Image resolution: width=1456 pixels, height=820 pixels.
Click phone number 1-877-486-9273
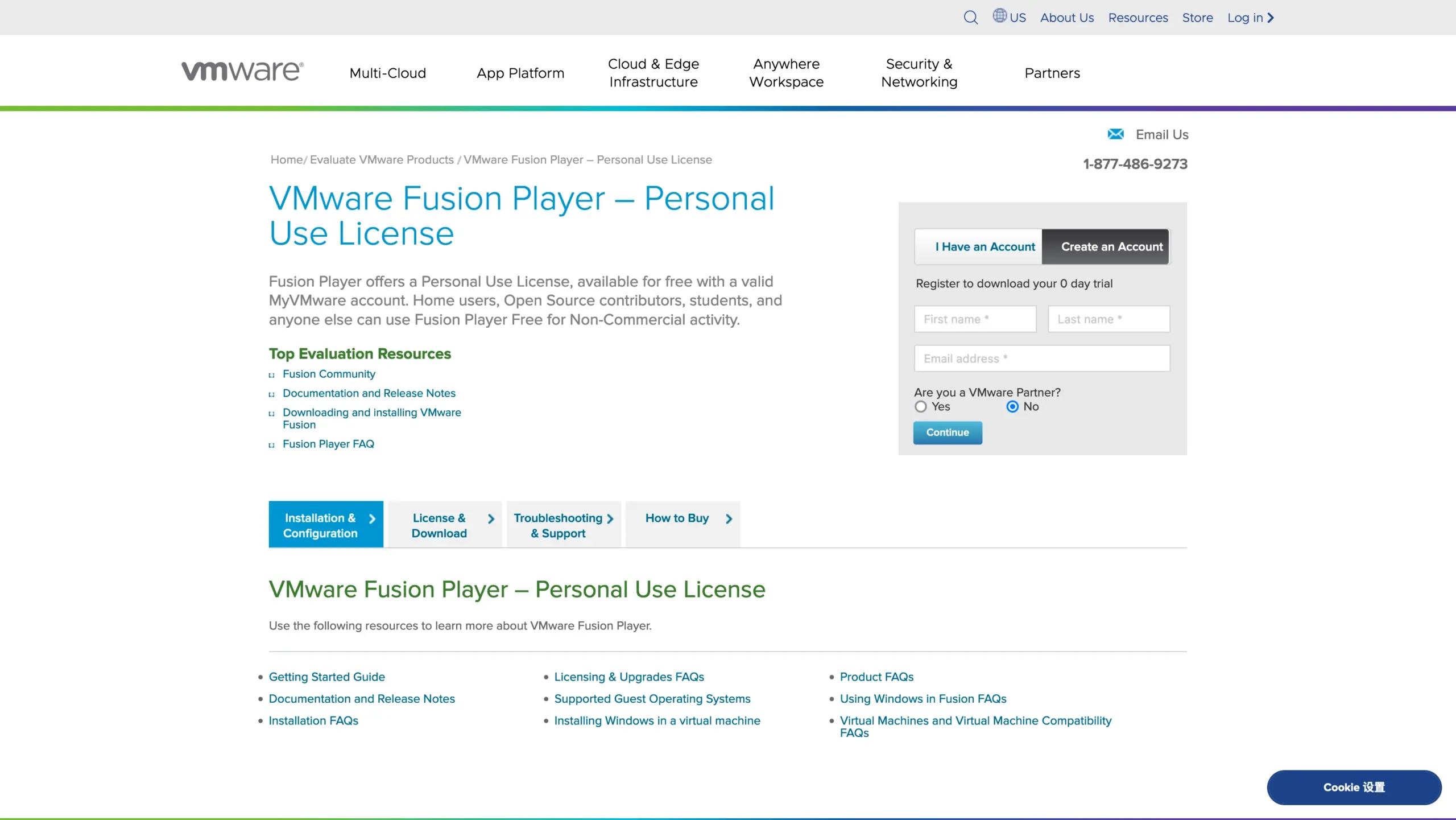click(1135, 164)
